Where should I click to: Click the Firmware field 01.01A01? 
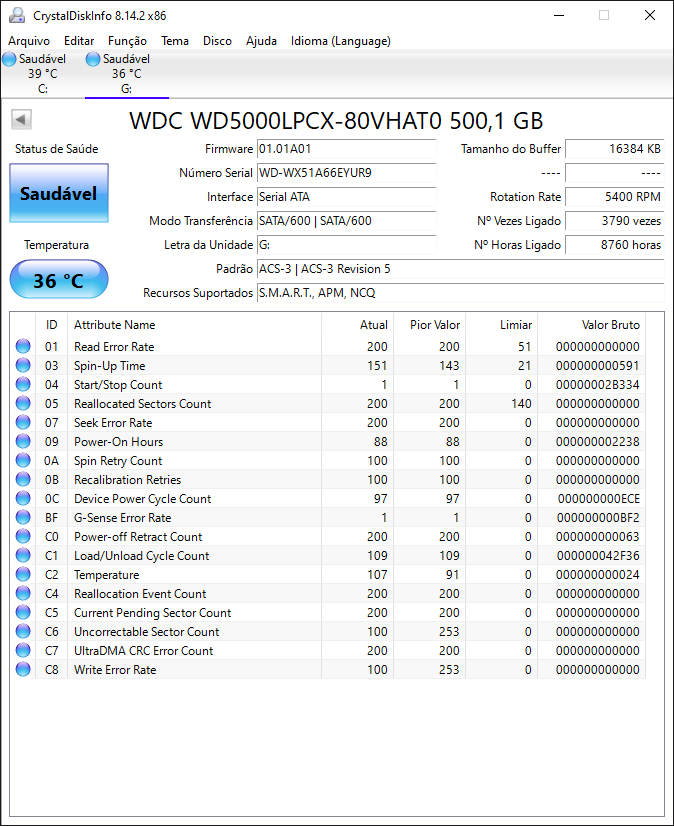347,149
